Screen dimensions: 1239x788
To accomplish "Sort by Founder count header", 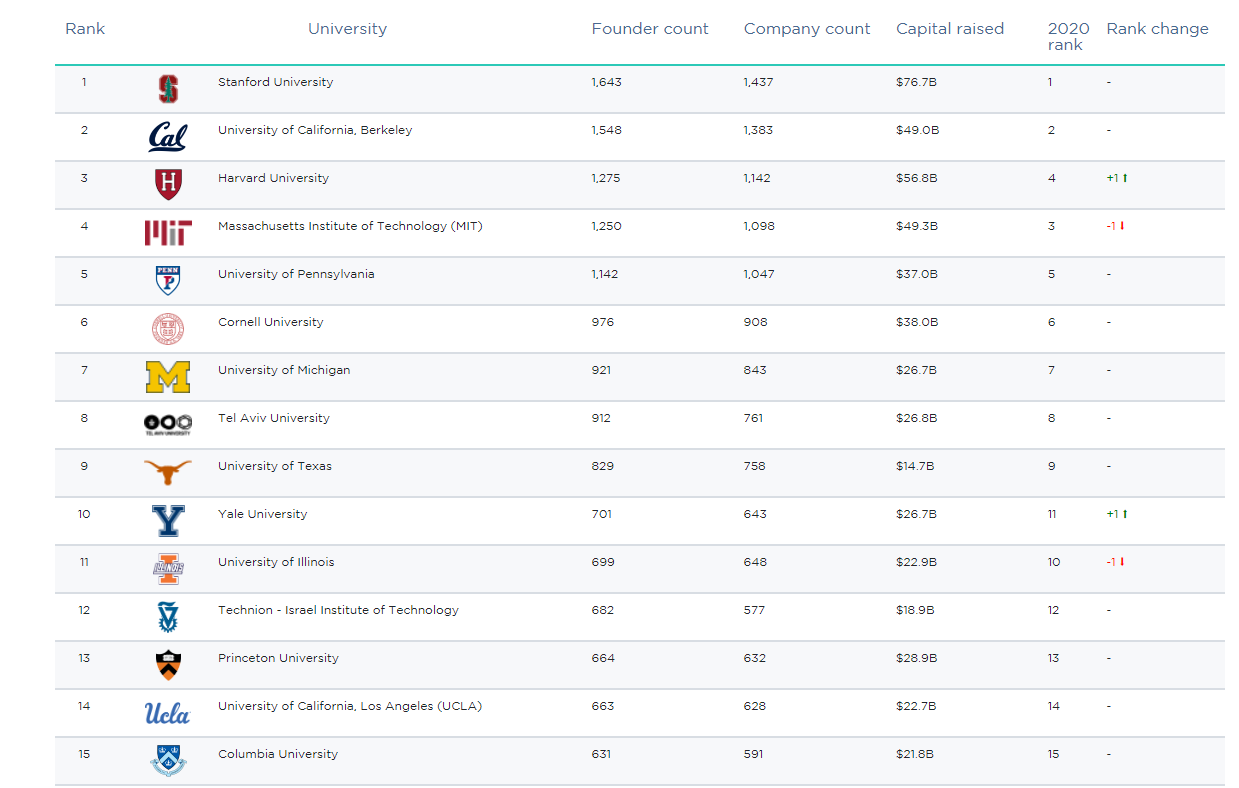I will (650, 29).
